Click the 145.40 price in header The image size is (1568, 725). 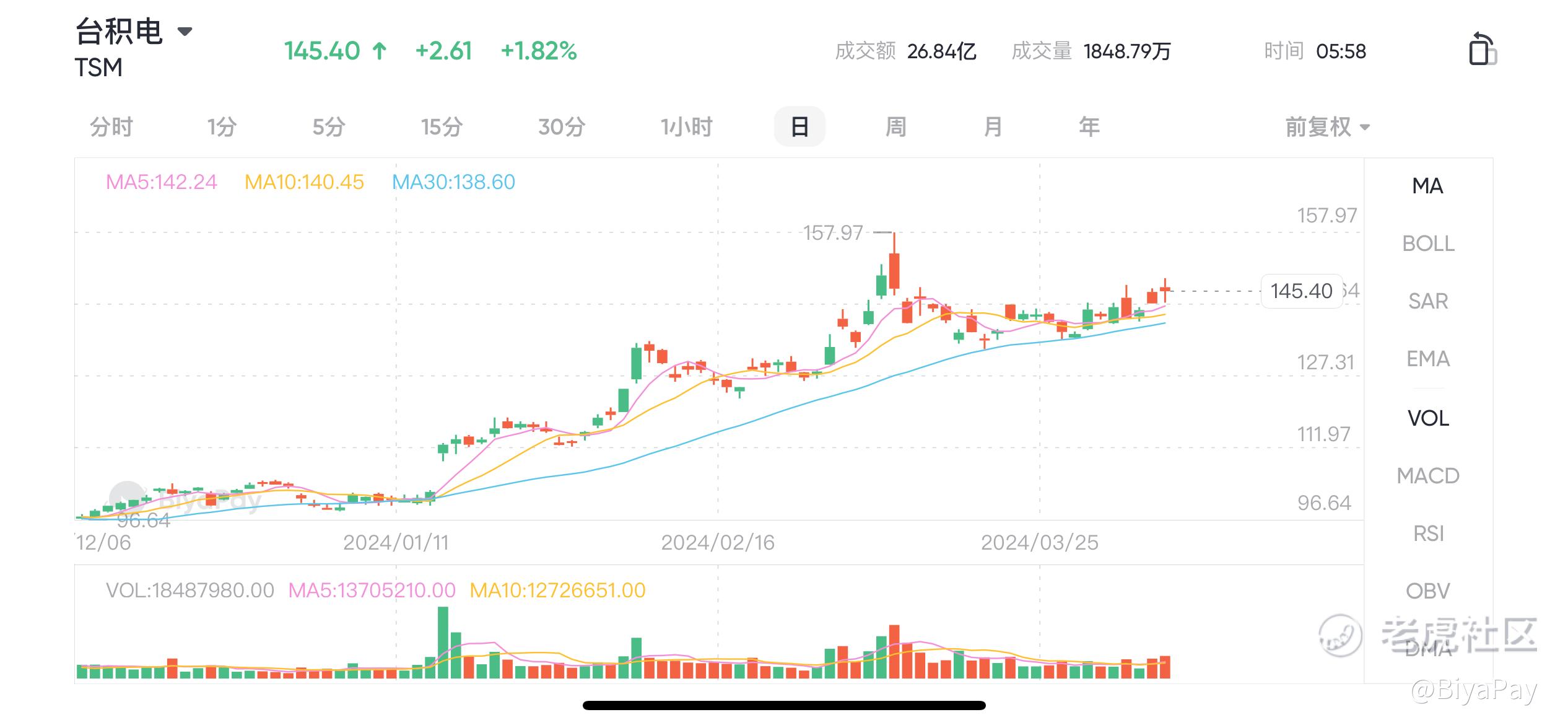point(322,51)
